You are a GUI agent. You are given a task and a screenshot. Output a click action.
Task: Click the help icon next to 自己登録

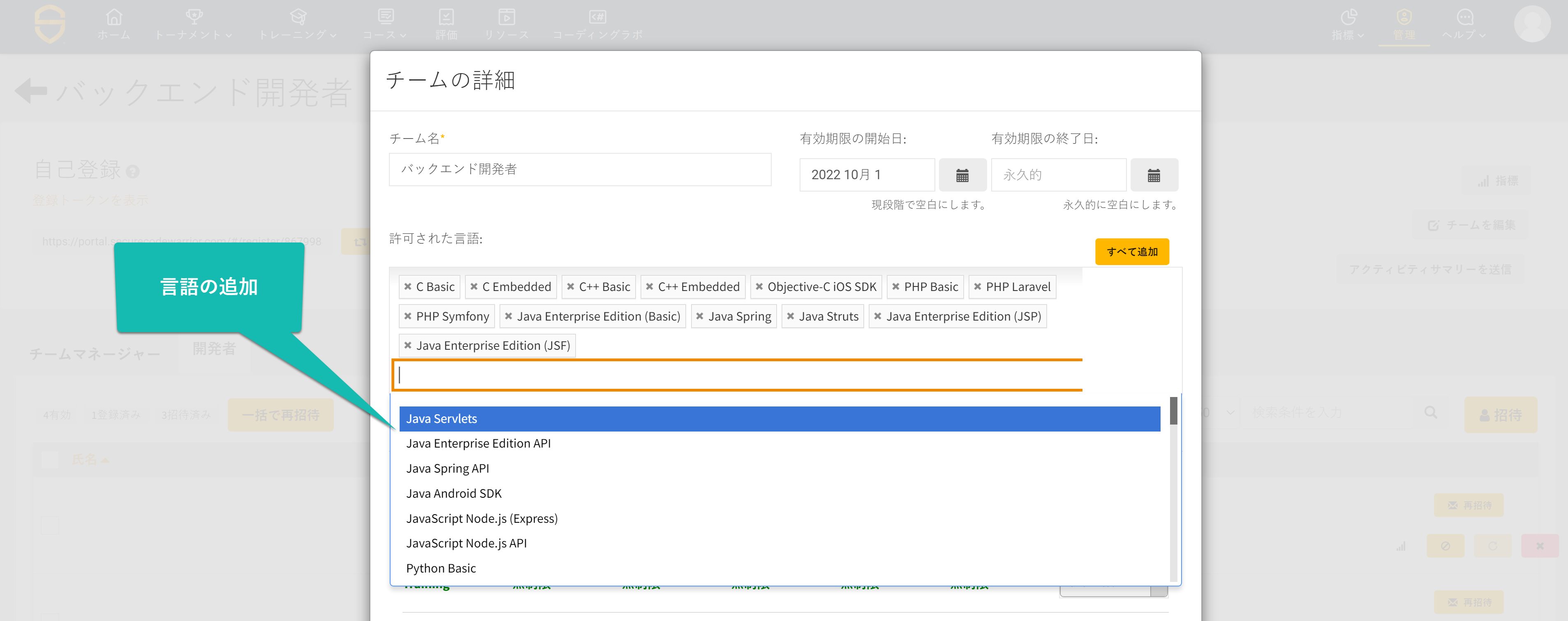[x=133, y=171]
